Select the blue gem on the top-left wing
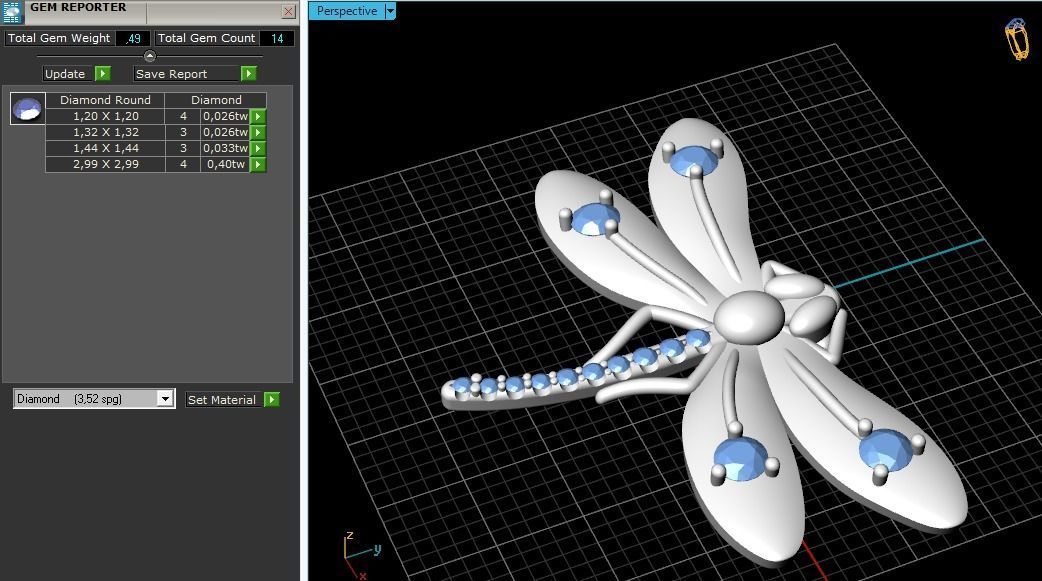 click(x=594, y=219)
